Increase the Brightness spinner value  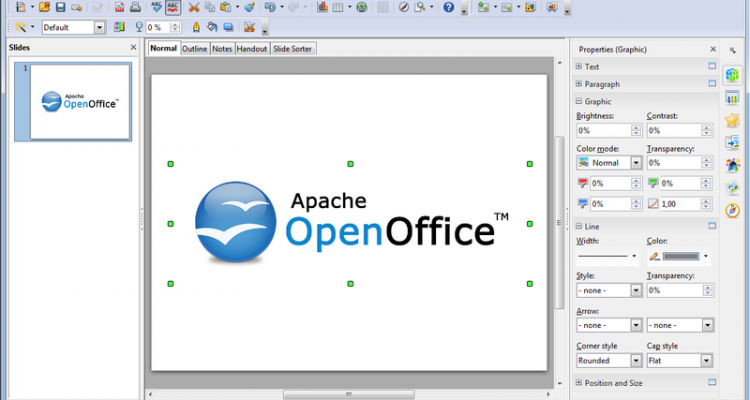[636, 128]
